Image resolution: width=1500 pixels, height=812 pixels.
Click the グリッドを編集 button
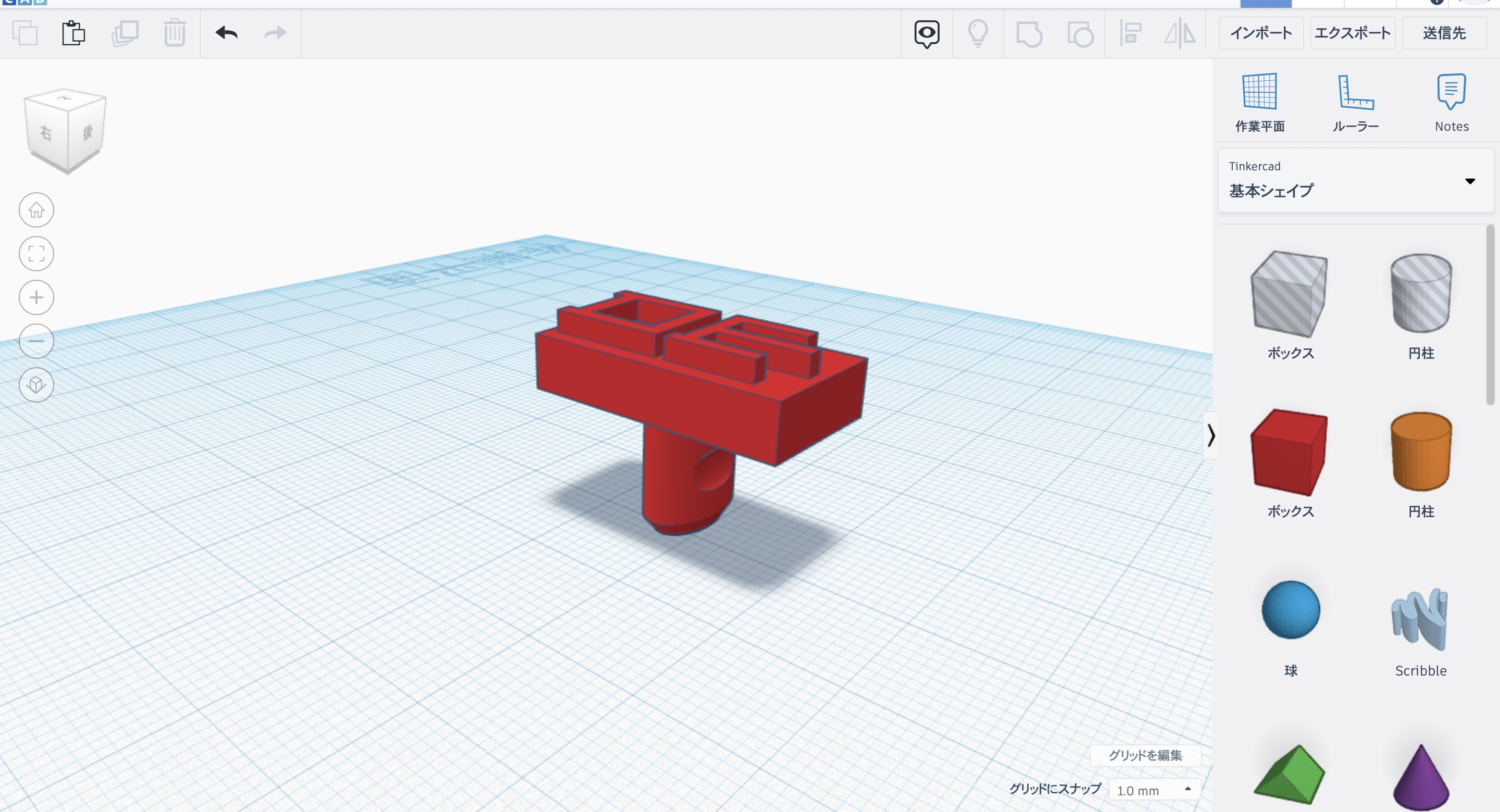(x=1145, y=755)
